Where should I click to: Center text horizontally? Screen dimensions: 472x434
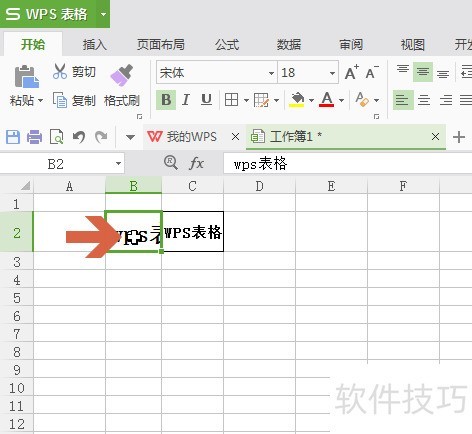(x=424, y=100)
